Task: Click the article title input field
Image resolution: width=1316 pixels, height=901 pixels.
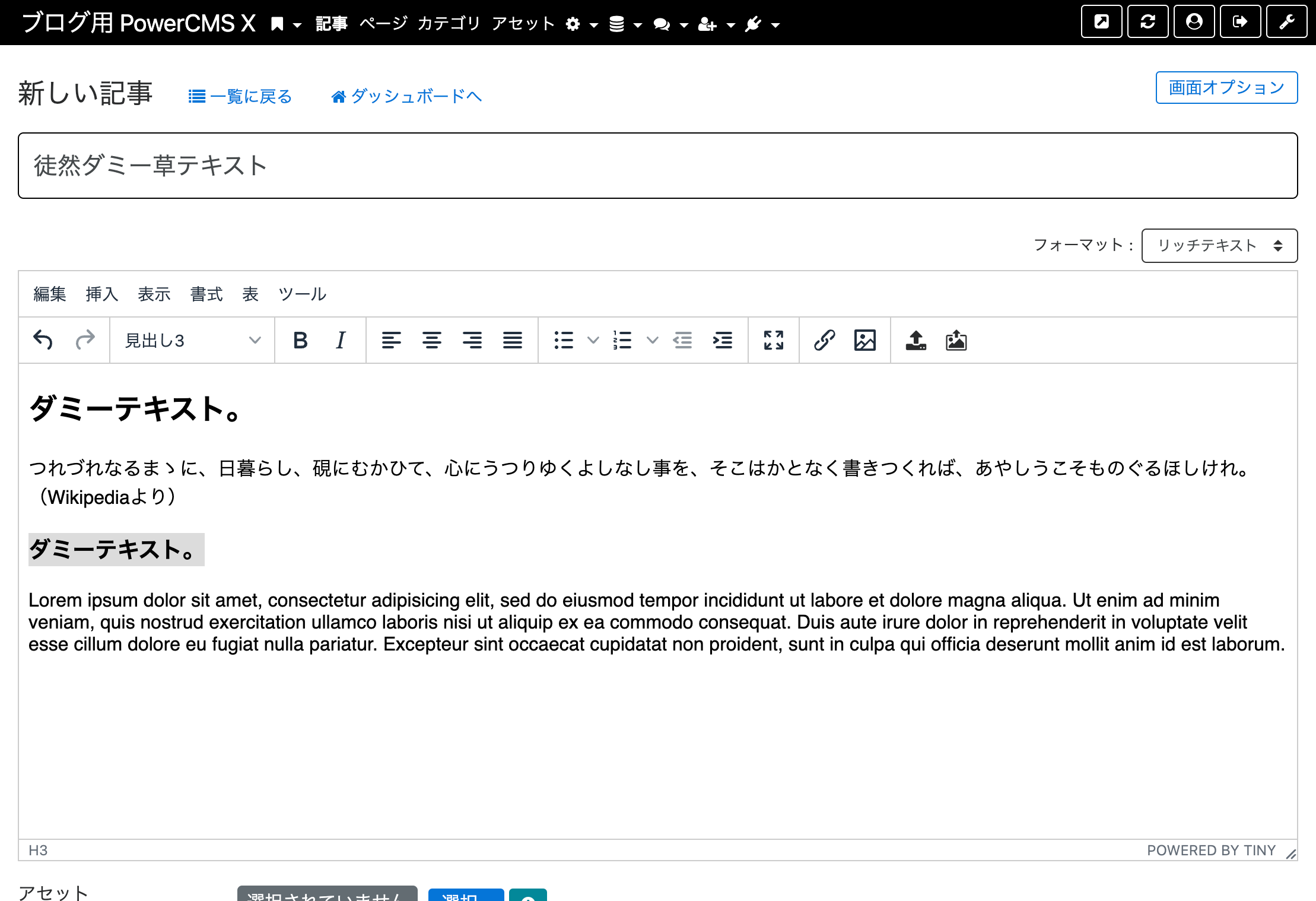Action: [657, 166]
